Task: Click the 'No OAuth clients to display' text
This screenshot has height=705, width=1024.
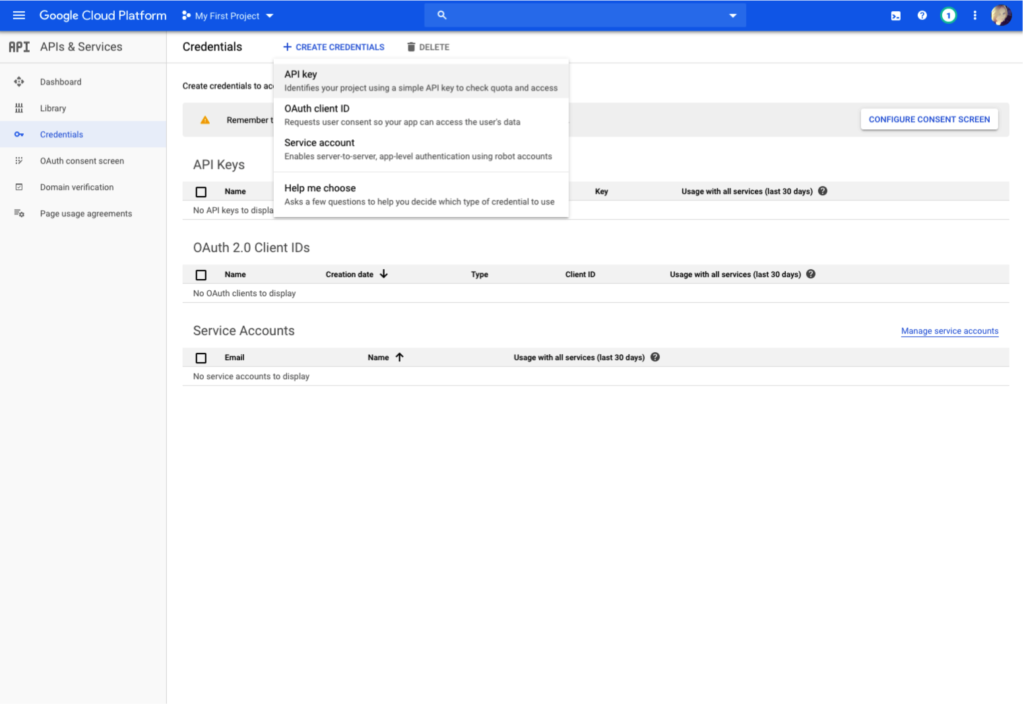Action: click(244, 294)
